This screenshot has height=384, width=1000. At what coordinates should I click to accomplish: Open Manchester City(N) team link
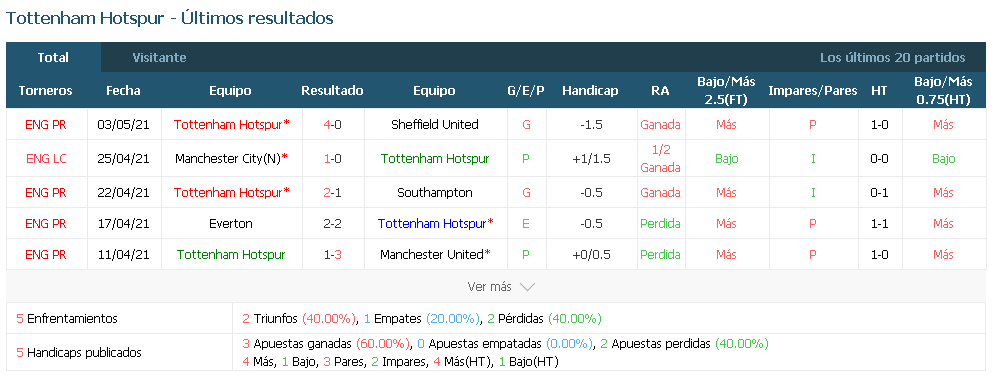[229, 158]
